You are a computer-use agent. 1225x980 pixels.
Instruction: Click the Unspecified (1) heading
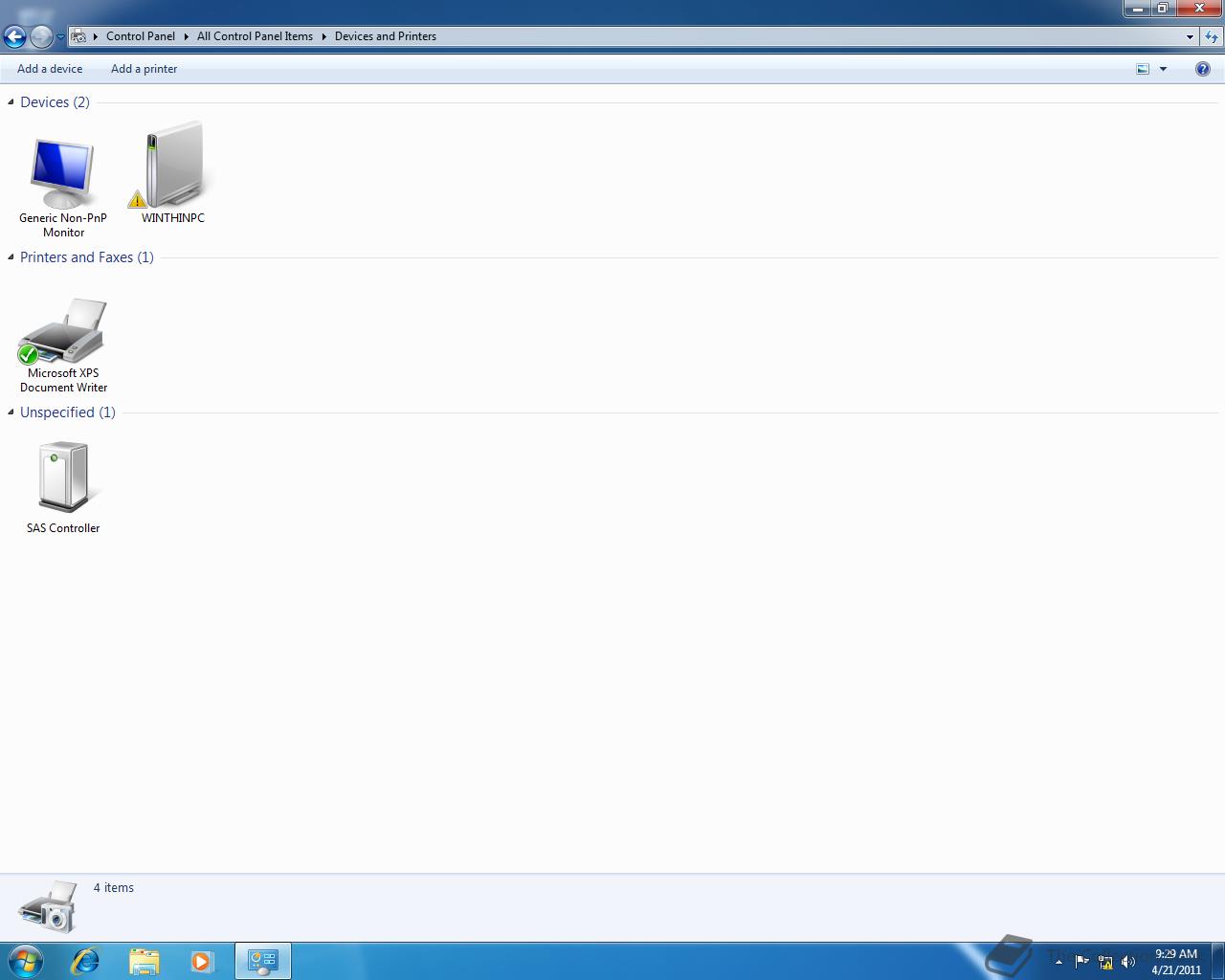(x=68, y=412)
